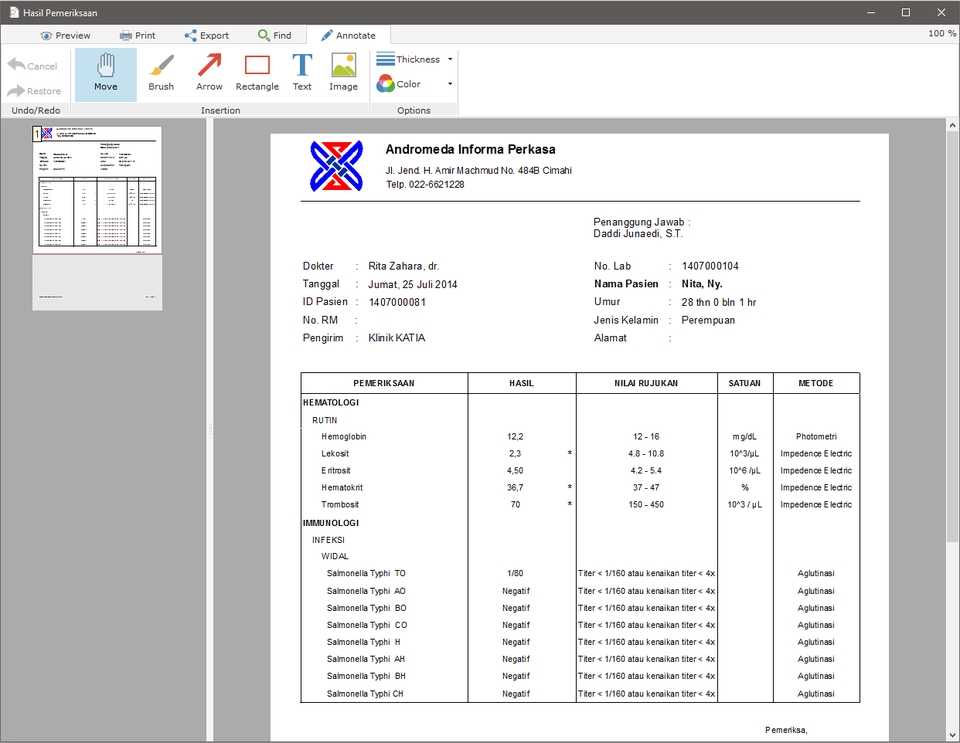Click 'Daddi Junaedi, S.T.' name
This screenshot has height=743, width=960.
(x=637, y=234)
